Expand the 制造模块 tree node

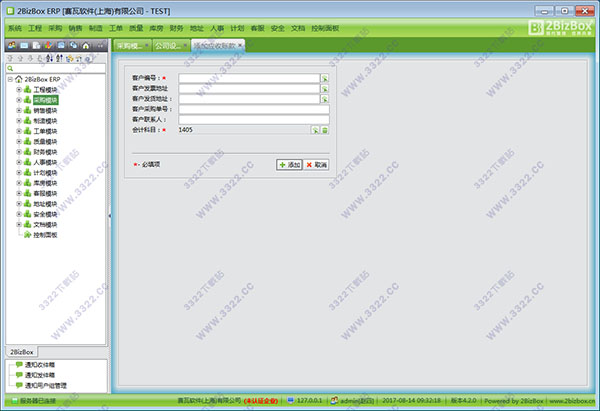tap(19, 121)
